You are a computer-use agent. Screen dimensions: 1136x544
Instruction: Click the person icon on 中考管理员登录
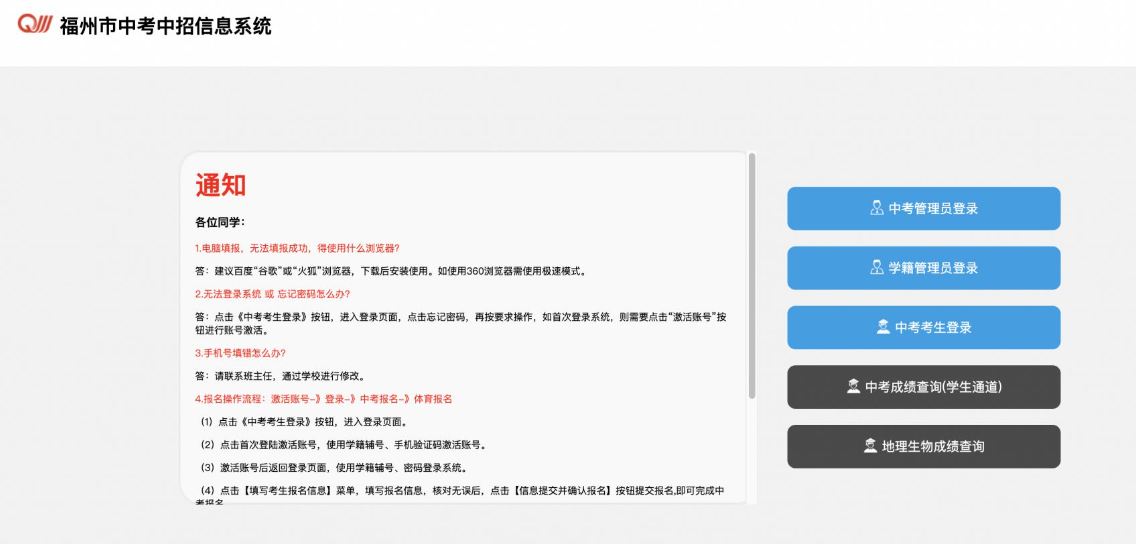[x=877, y=208]
